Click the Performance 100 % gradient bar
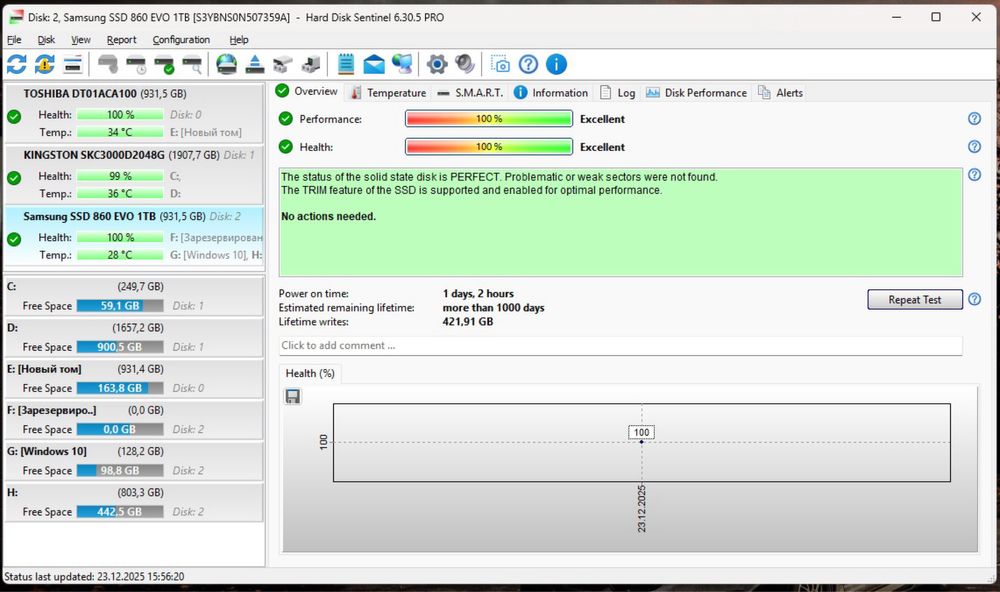The image size is (1000, 592). pos(489,119)
